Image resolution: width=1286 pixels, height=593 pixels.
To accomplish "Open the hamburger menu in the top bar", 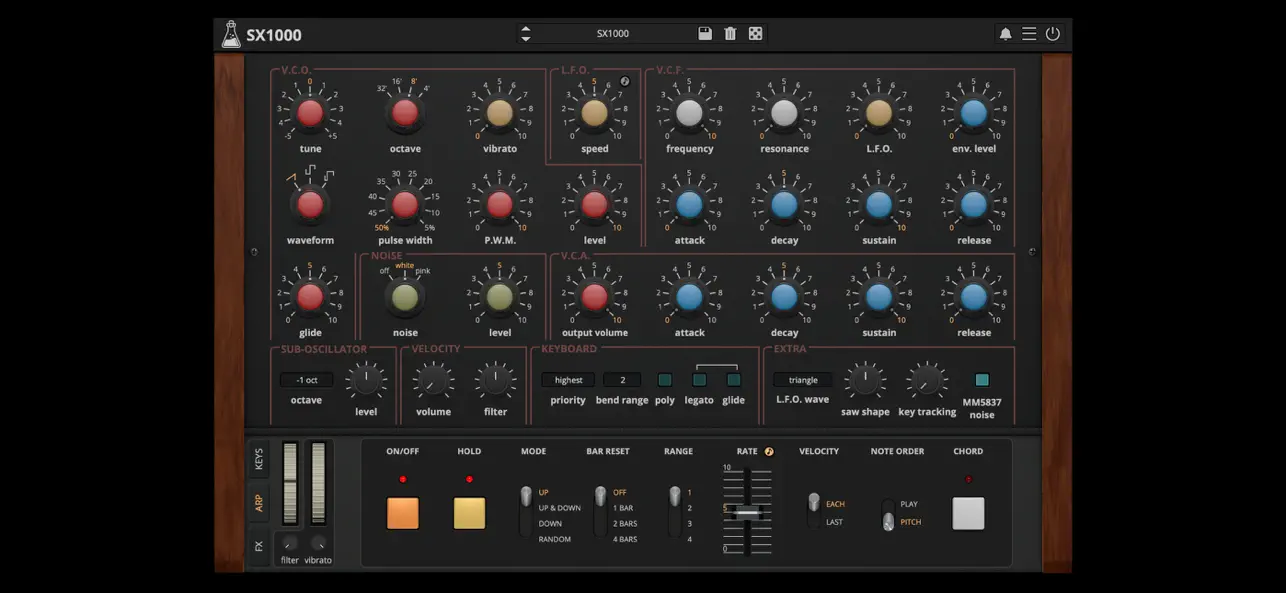I will (1029, 32).
